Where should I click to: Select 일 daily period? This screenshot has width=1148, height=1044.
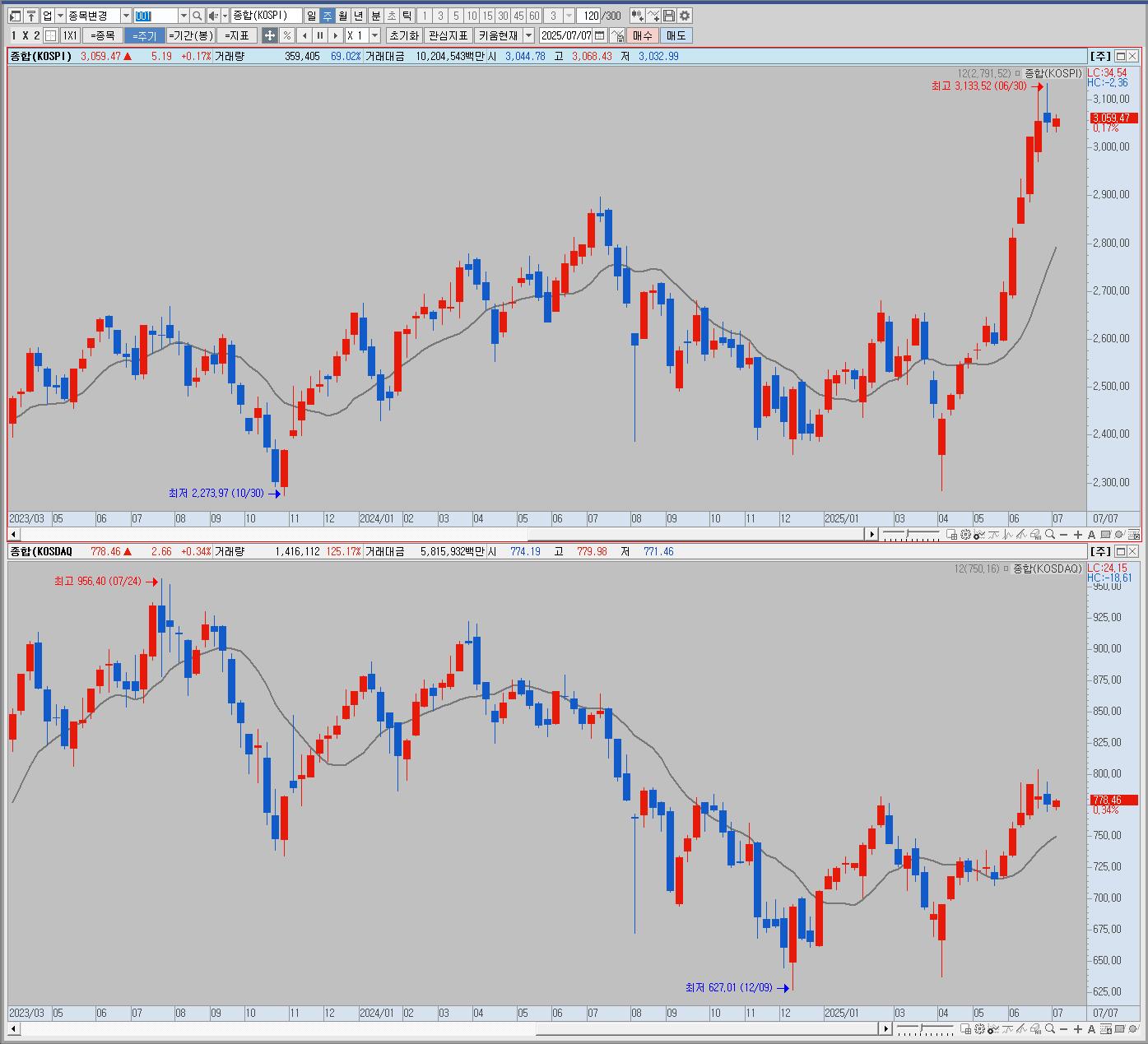tap(311, 16)
